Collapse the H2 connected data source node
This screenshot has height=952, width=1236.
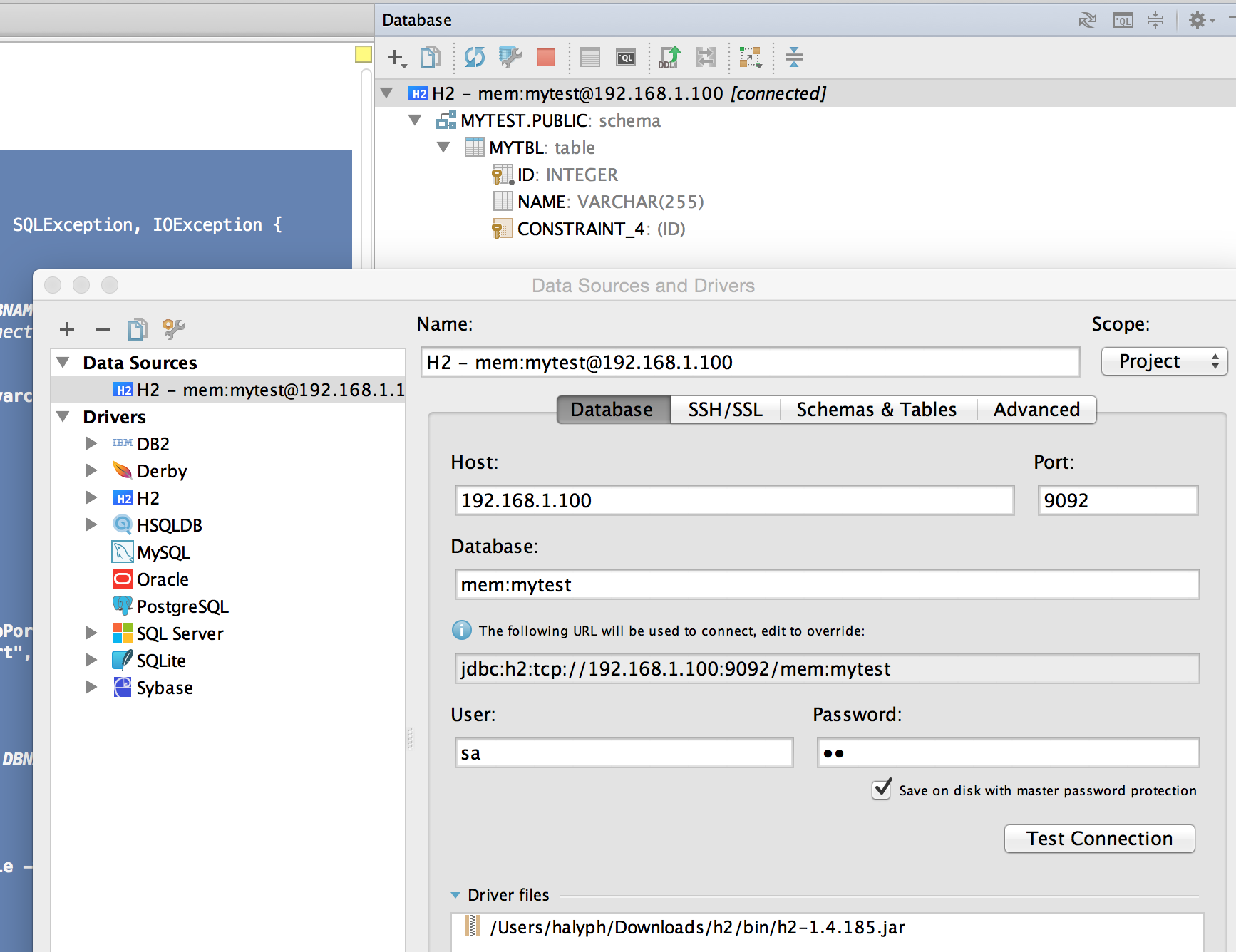click(387, 93)
